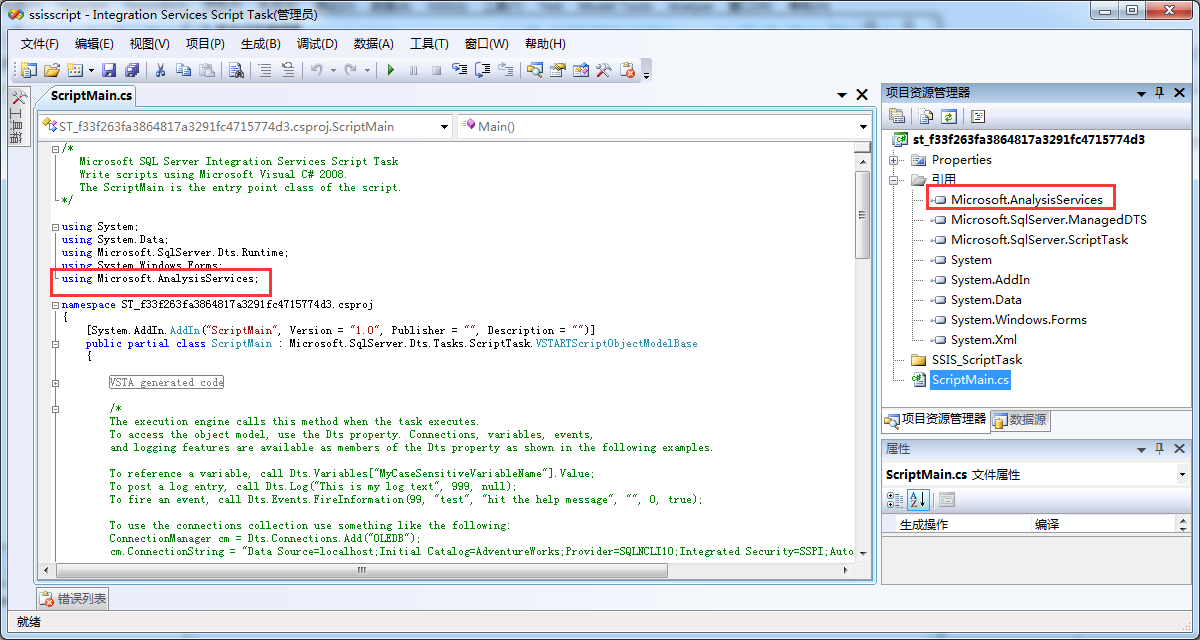Image resolution: width=1200 pixels, height=640 pixels.
Task: Click the Step Into debug icon
Action: point(460,70)
